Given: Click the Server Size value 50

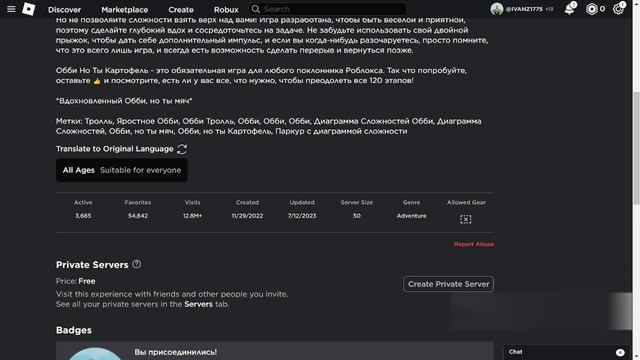Looking at the screenshot, I should click(357, 216).
